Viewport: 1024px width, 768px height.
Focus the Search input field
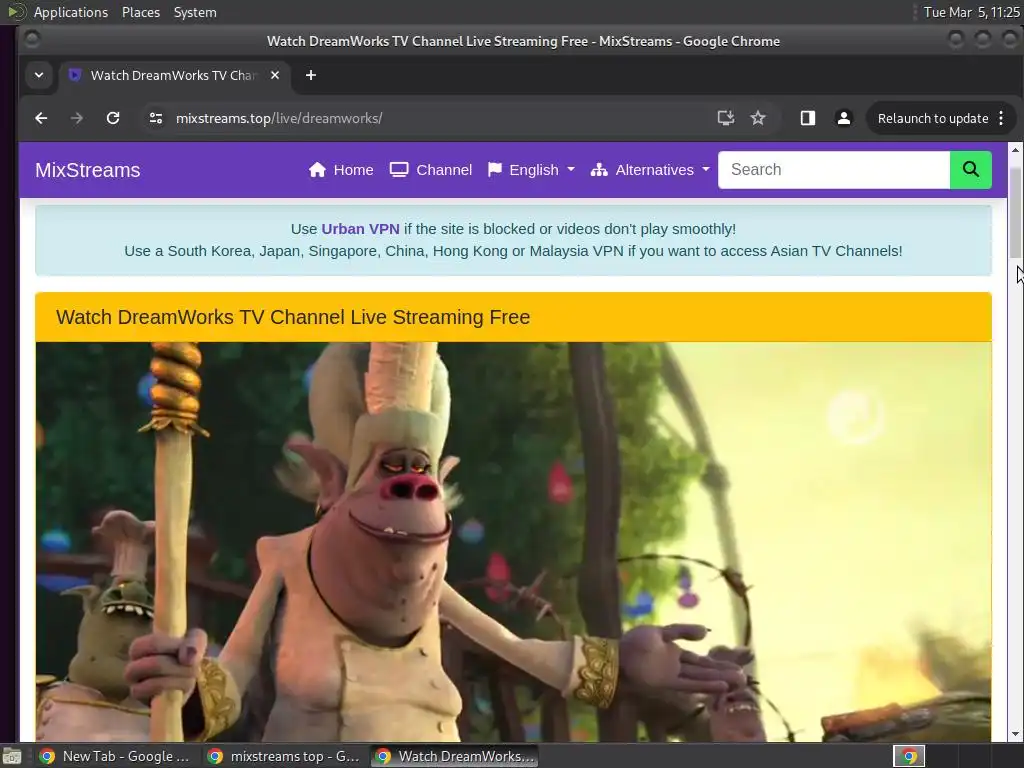[834, 170]
